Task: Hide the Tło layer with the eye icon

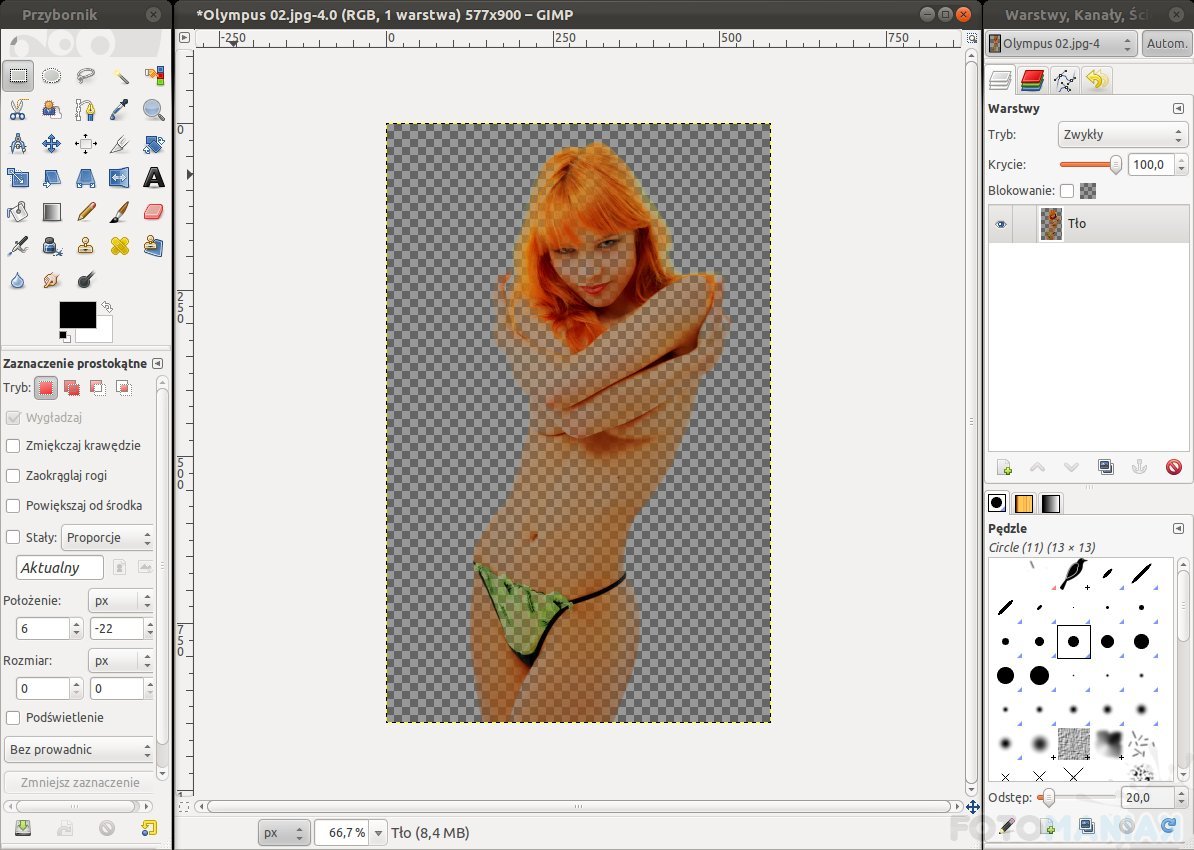Action: pos(1000,224)
